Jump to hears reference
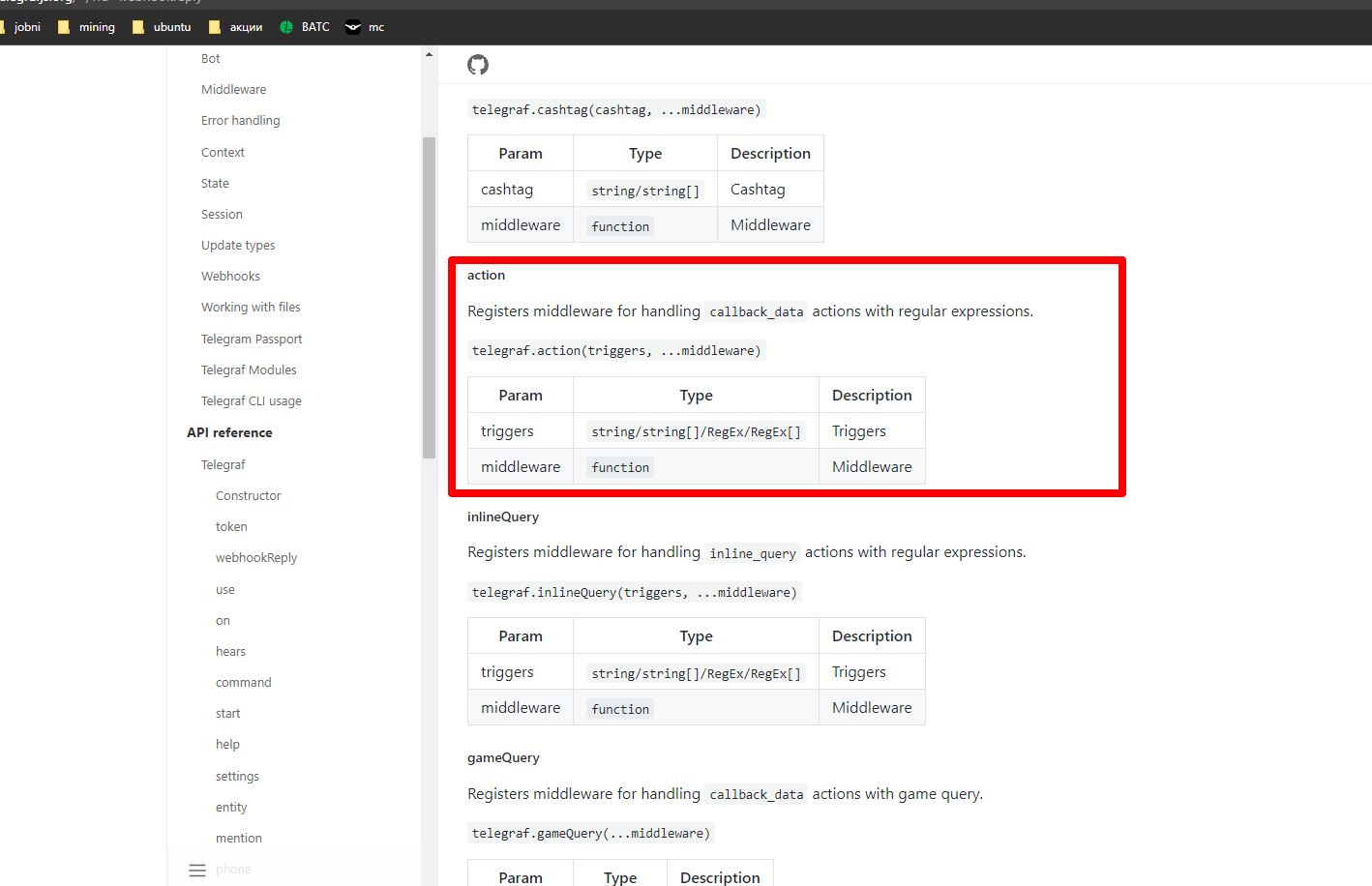 tap(230, 652)
